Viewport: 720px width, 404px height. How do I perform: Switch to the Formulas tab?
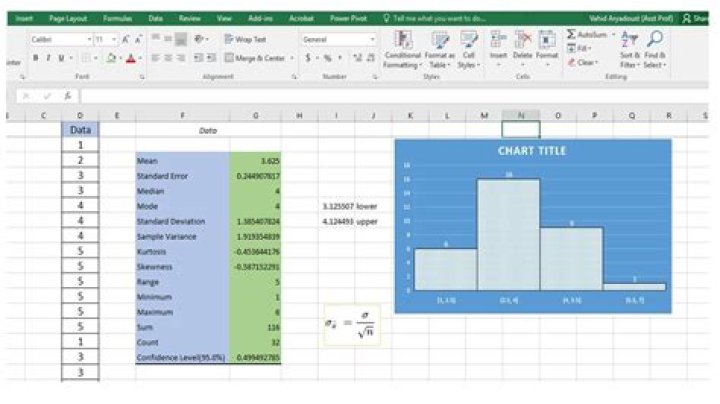click(x=117, y=18)
